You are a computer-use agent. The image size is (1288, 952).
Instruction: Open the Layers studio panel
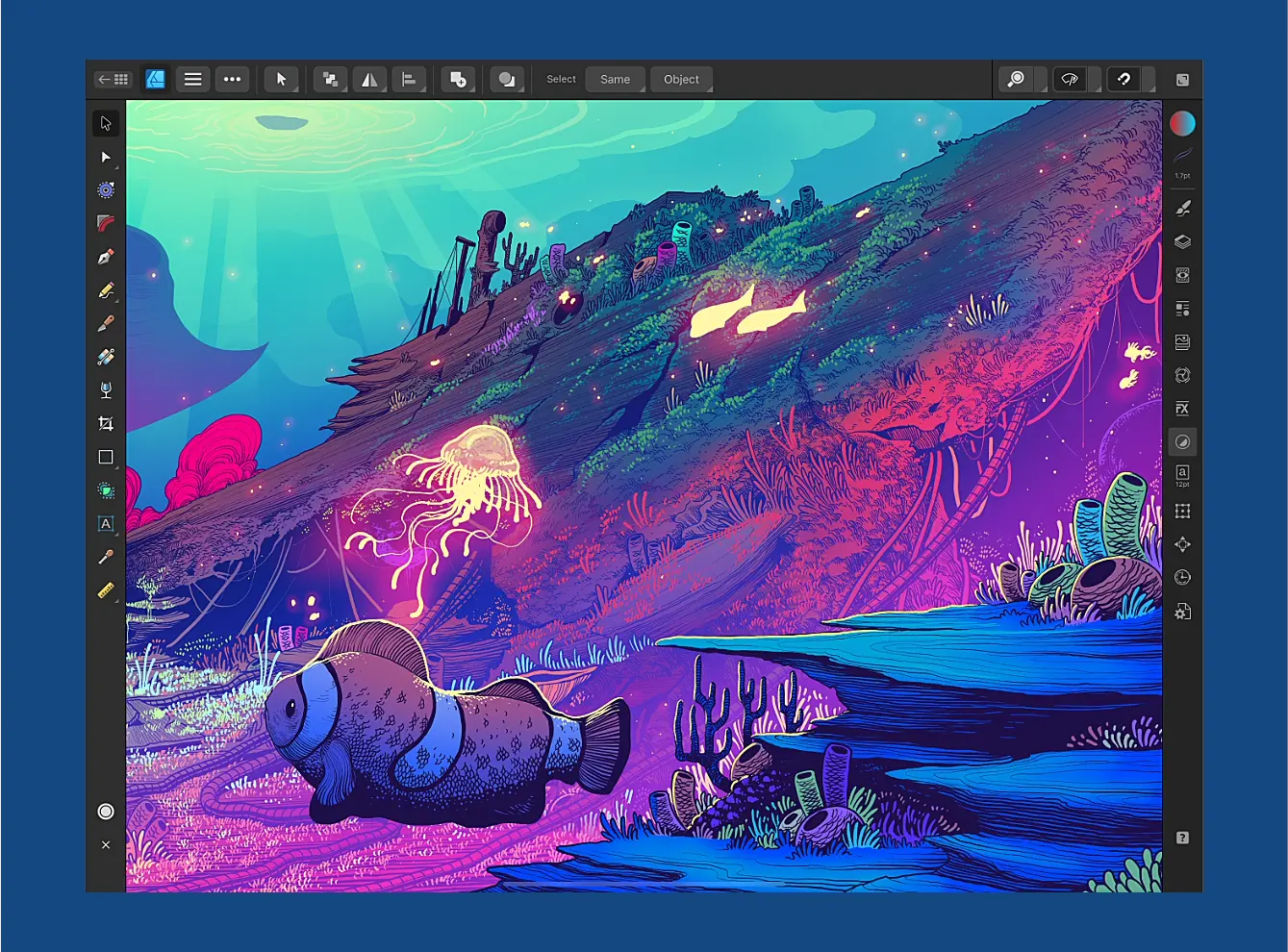coord(1182,242)
